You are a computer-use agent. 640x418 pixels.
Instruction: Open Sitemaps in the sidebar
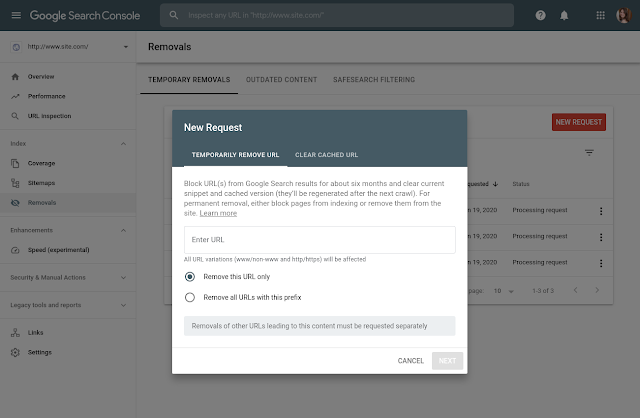(x=41, y=183)
